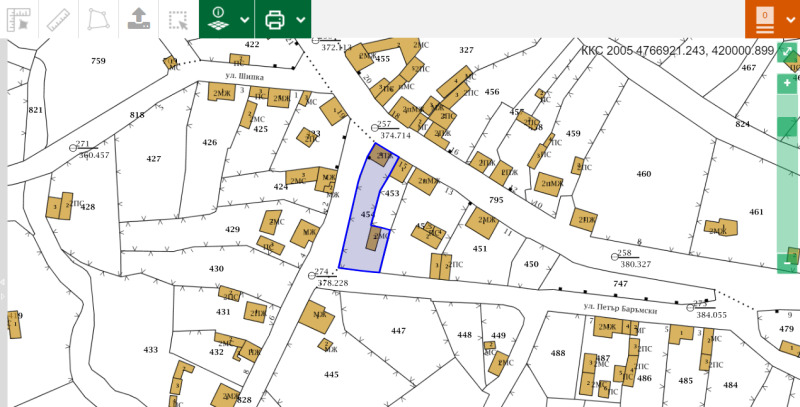The image size is (800, 407).
Task: Open the orange panel dropdown chevron
Action: pos(790,20)
